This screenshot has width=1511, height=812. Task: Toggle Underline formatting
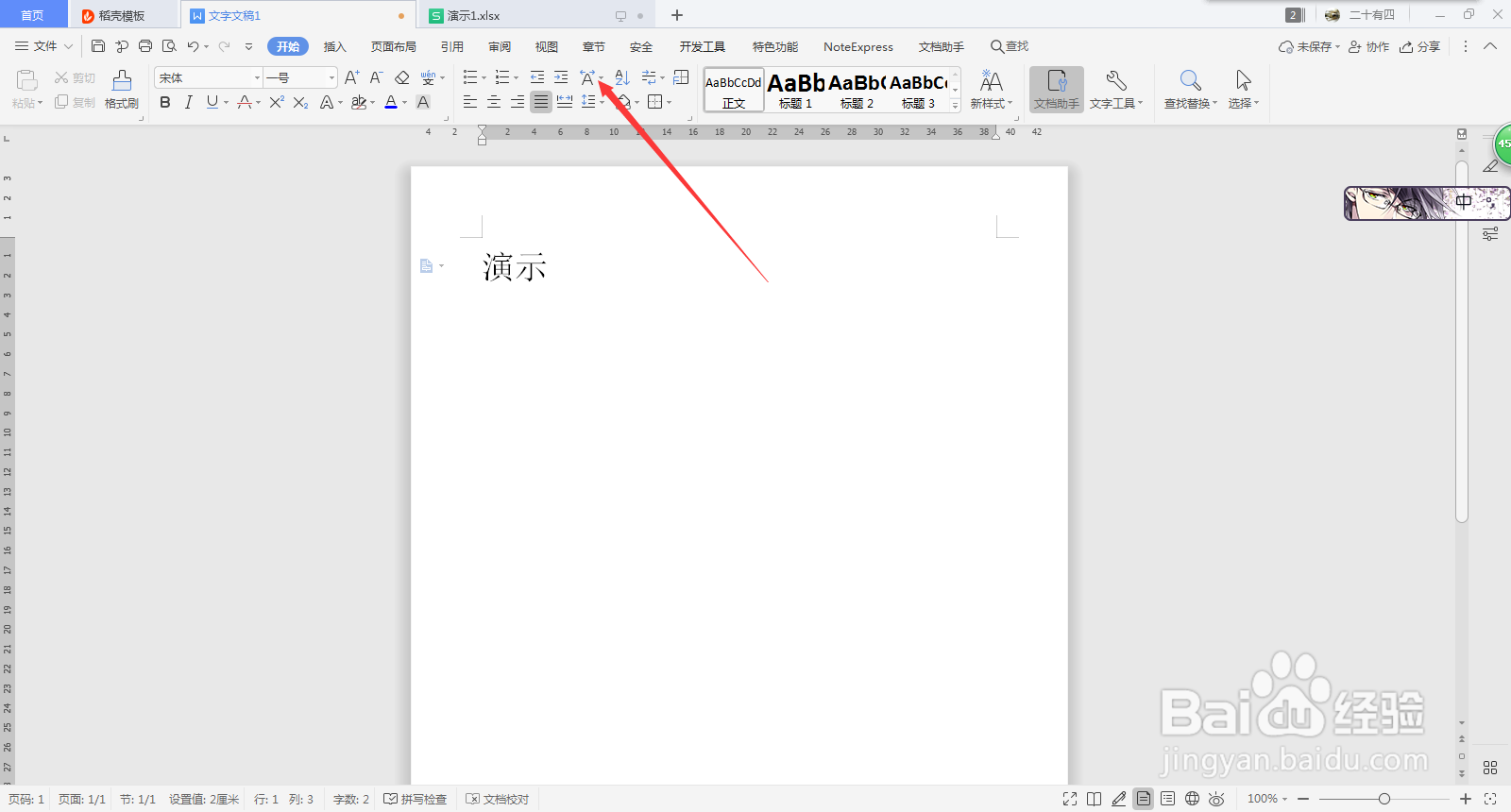[x=212, y=102]
